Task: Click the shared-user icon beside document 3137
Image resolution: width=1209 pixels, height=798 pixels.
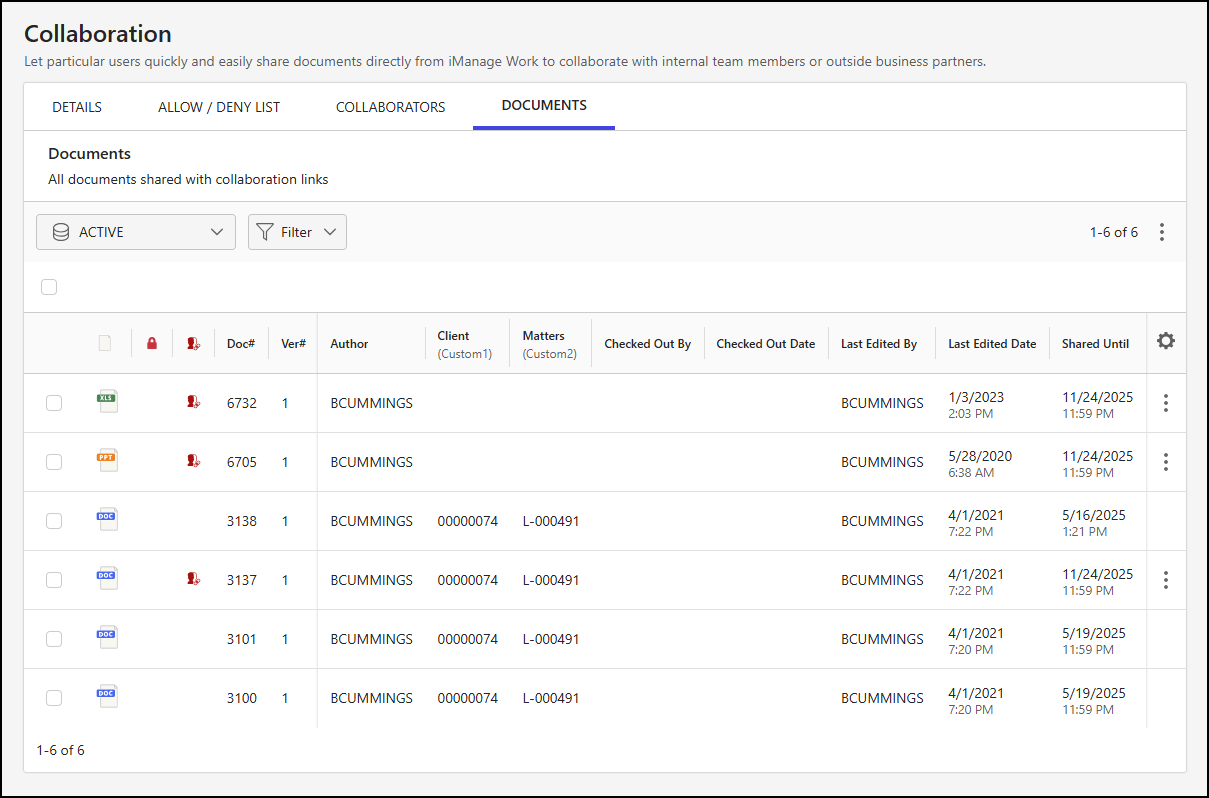Action: [193, 578]
